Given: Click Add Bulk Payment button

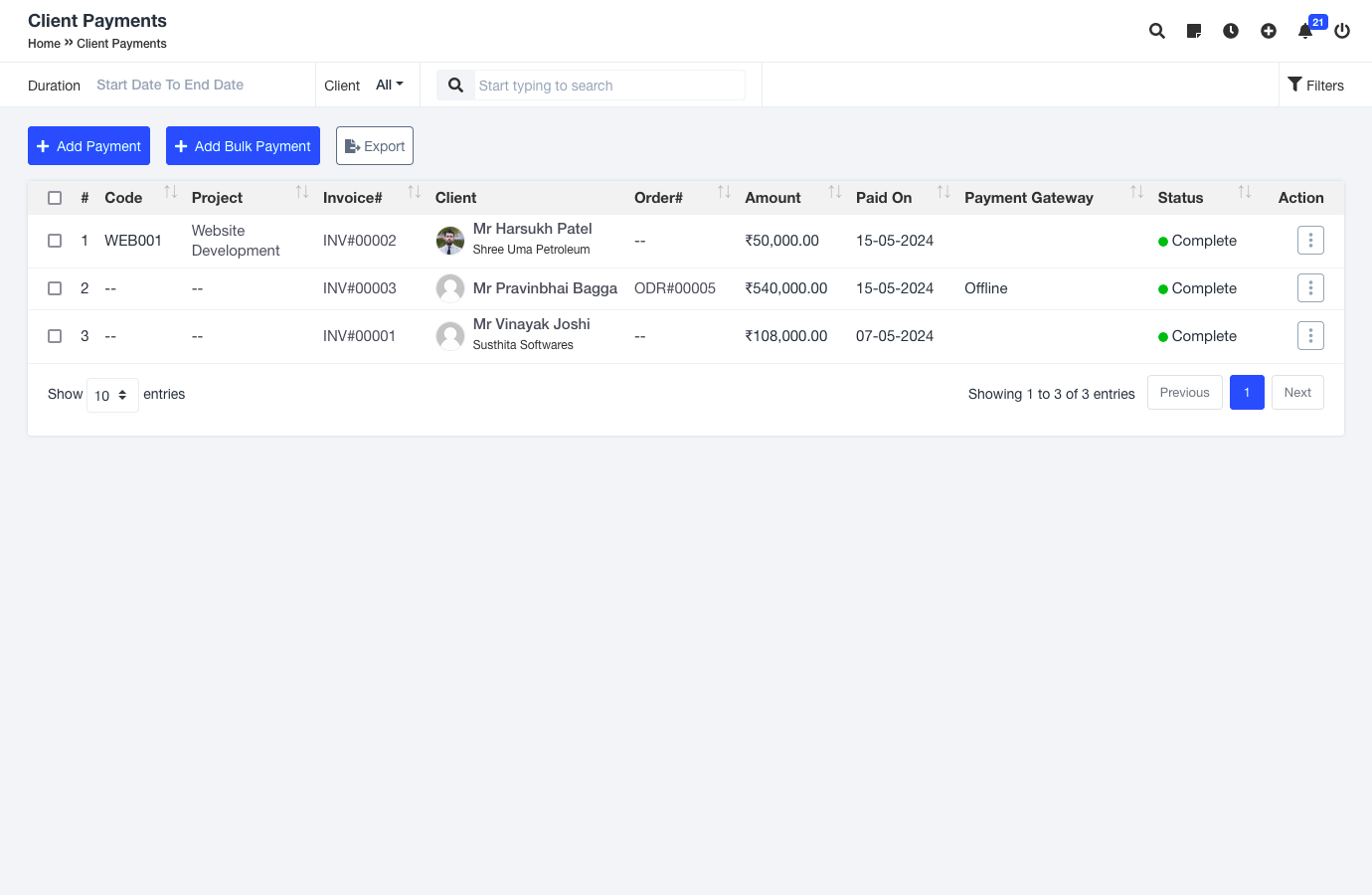Looking at the screenshot, I should (x=243, y=146).
